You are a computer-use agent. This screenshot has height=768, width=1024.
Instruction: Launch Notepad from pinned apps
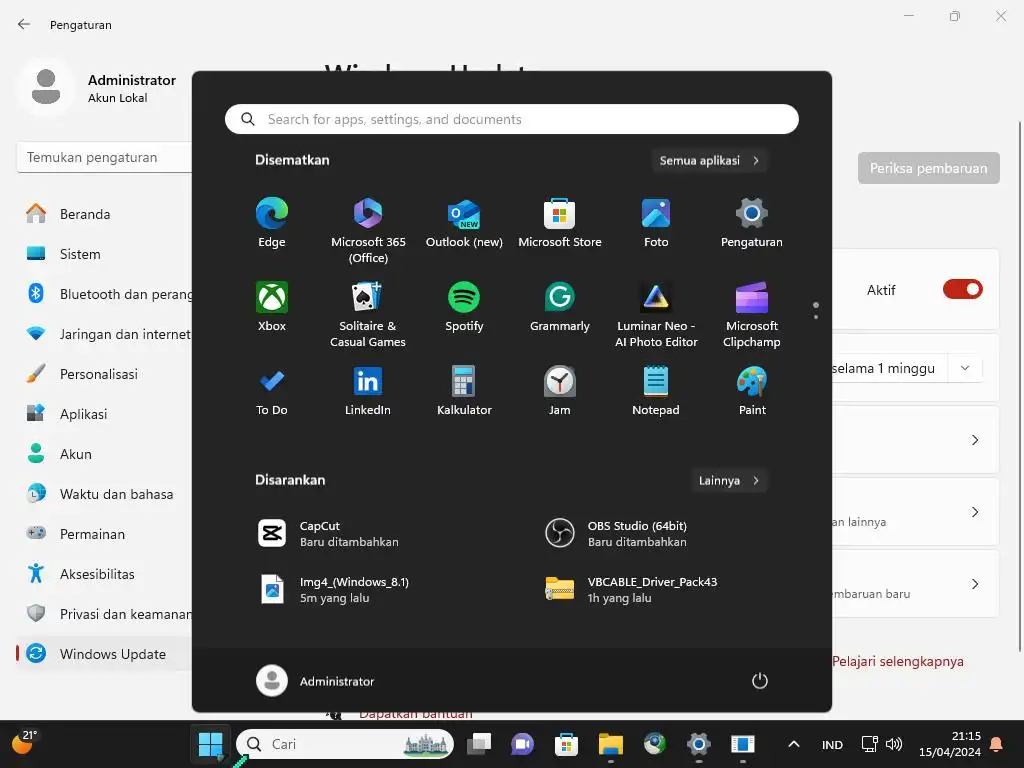[656, 391]
